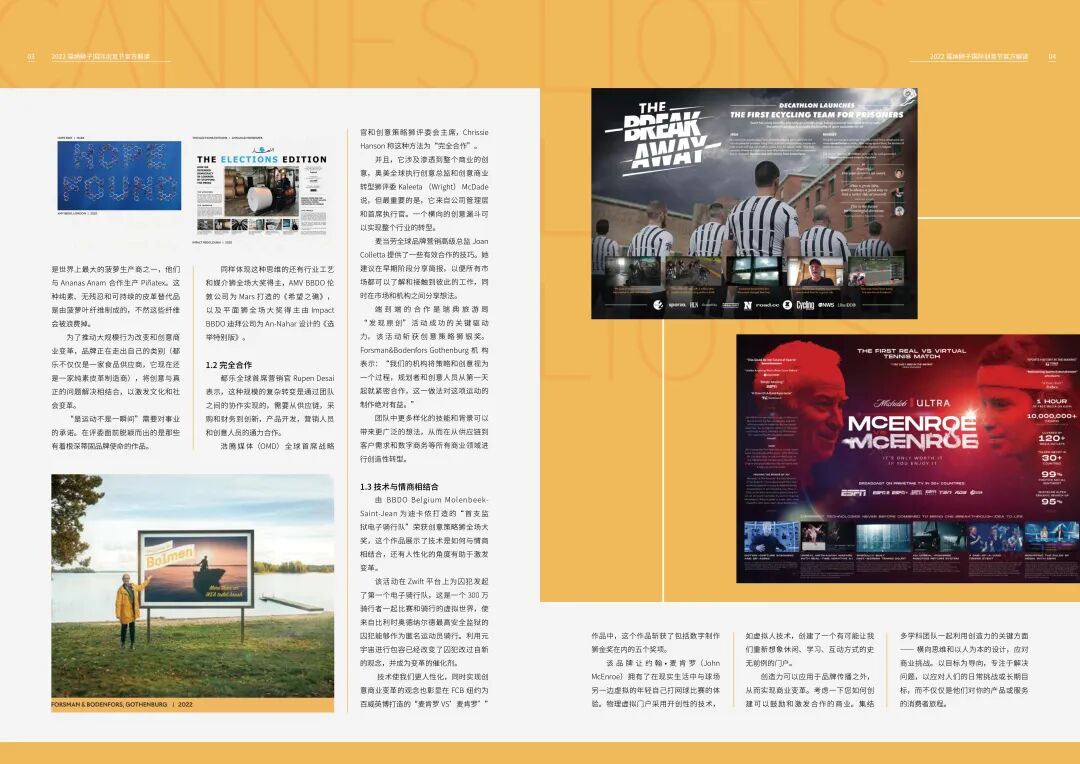Screen dimensions: 1080x764
Task: Click the Cannes Lions logo on Break Away board
Action: 909,94
